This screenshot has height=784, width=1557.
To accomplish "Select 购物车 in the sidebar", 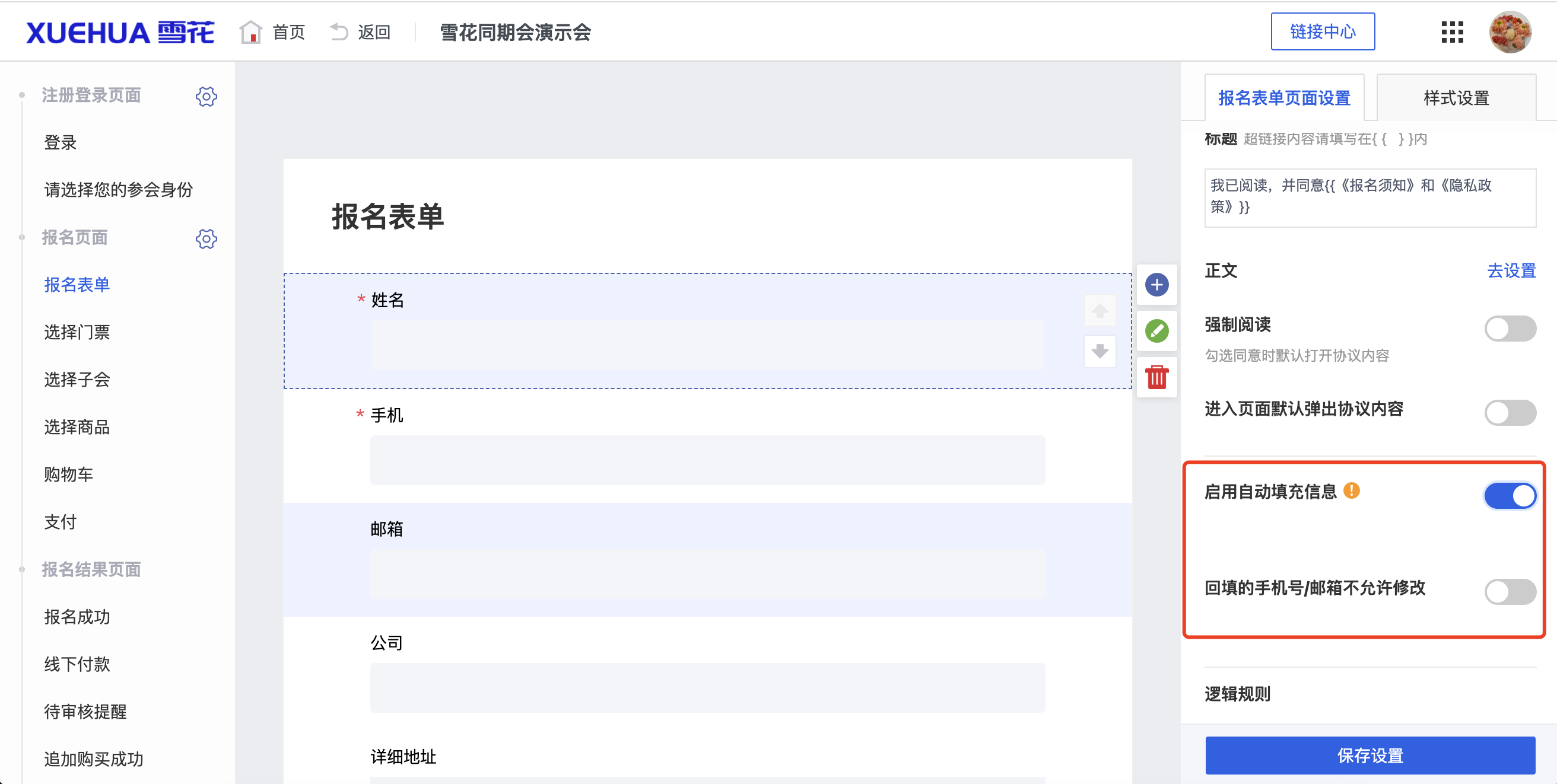I will point(68,474).
